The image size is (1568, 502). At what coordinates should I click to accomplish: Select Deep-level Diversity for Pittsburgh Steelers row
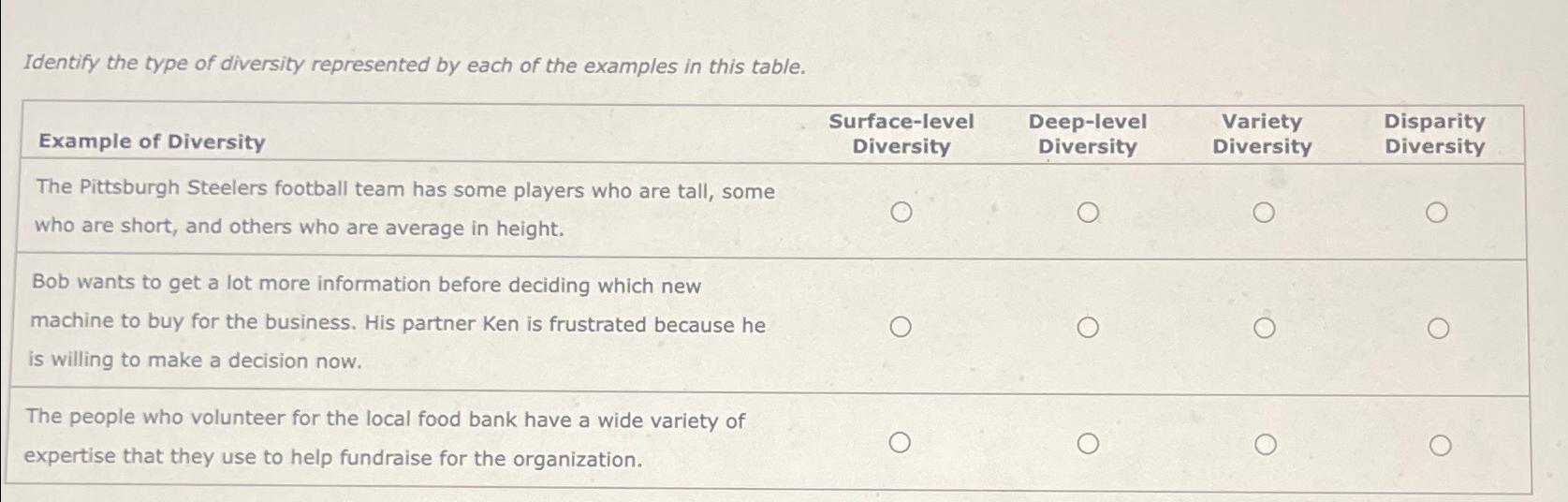[x=1087, y=214]
